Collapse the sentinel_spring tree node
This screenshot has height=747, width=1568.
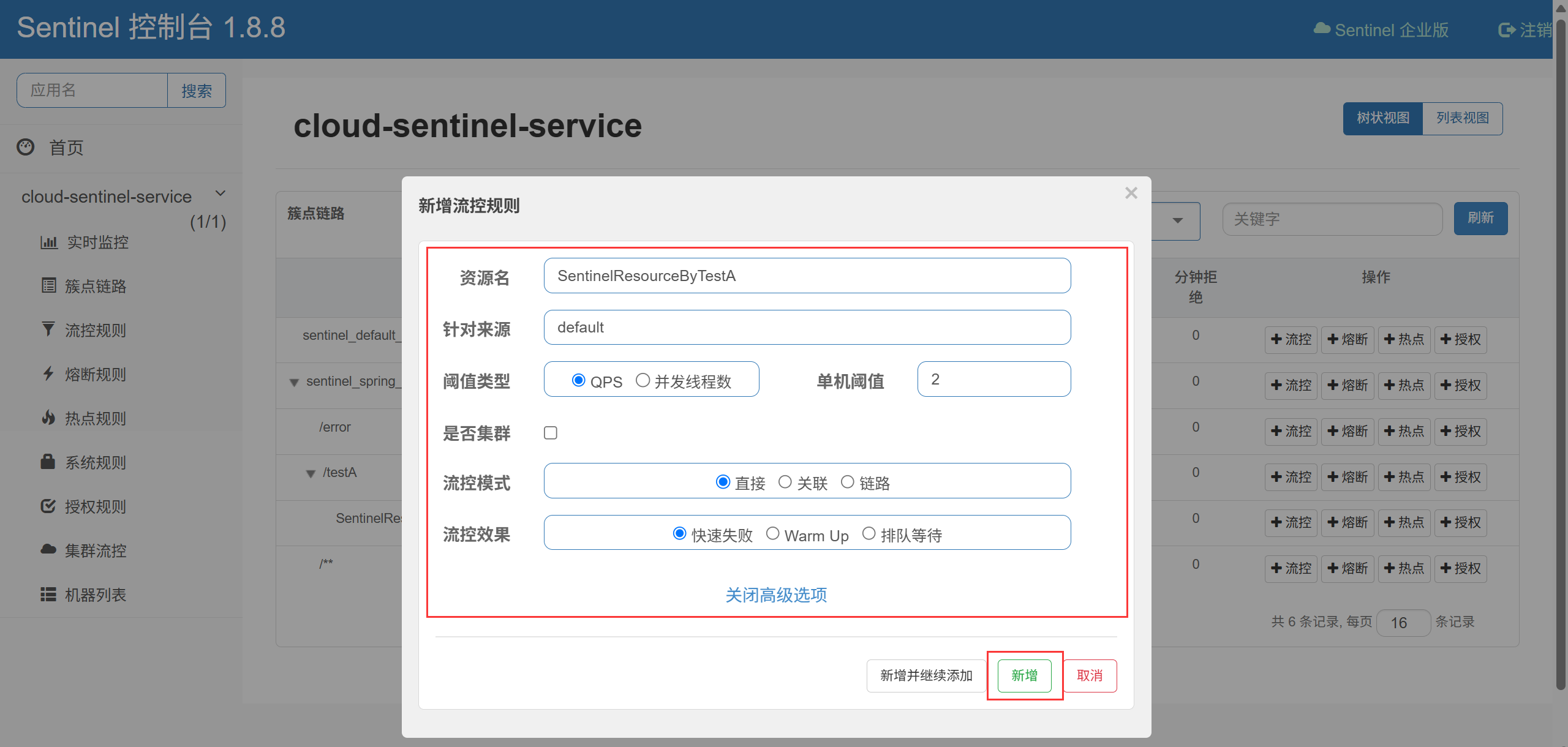(294, 382)
